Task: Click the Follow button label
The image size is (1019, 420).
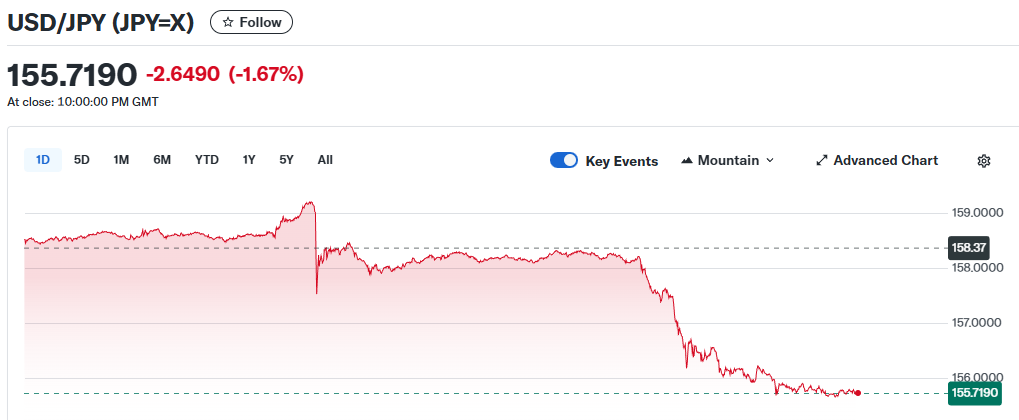Action: click(260, 22)
